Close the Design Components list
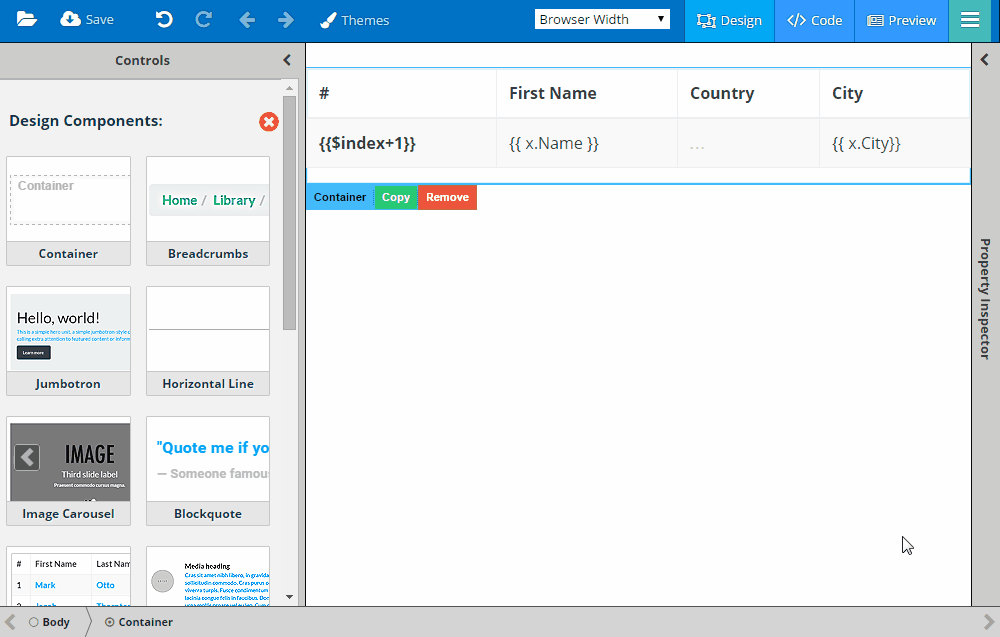 coord(268,121)
